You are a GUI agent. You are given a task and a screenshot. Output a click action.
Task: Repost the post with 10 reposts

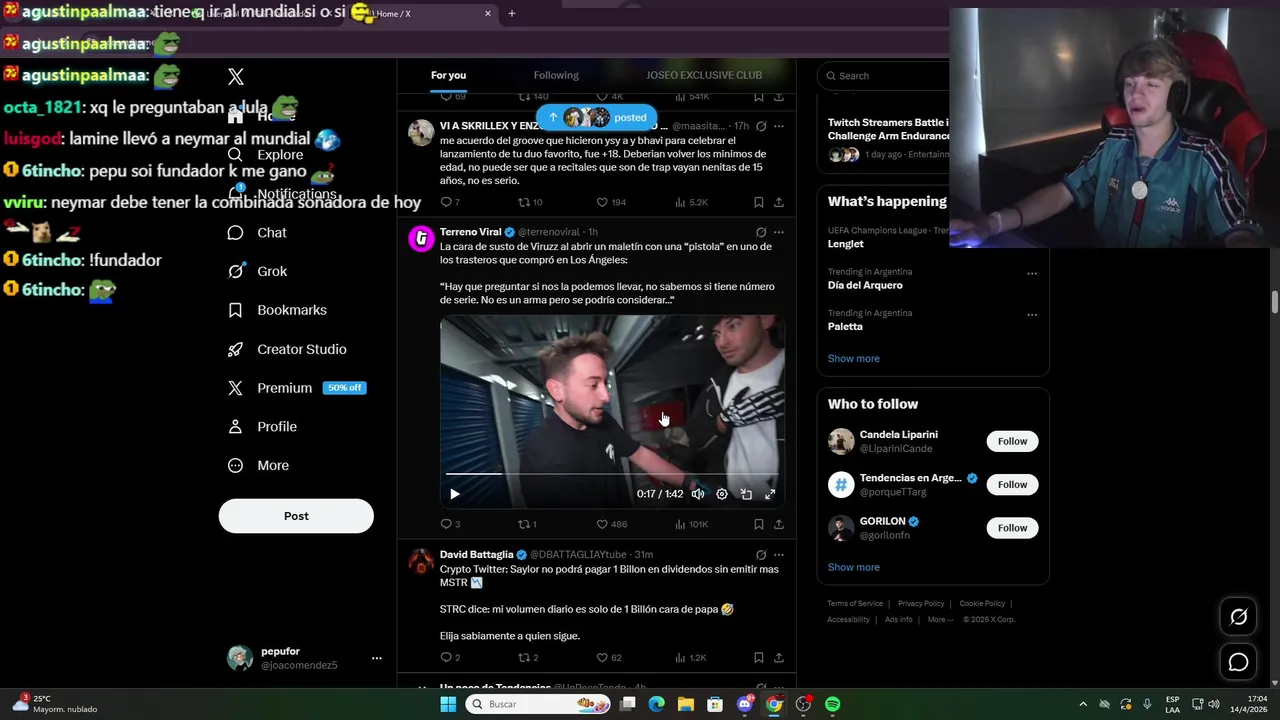(530, 202)
